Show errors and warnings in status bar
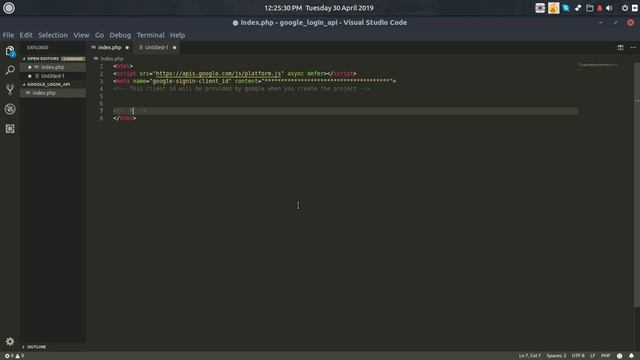 [x=14, y=356]
